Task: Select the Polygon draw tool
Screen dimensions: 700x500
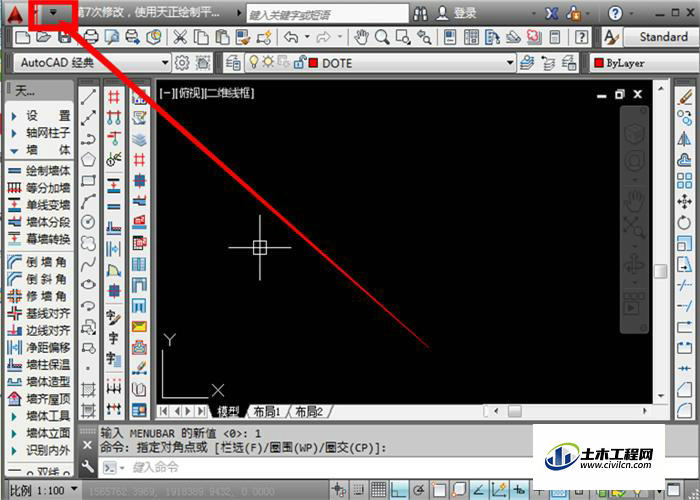Action: tap(88, 159)
